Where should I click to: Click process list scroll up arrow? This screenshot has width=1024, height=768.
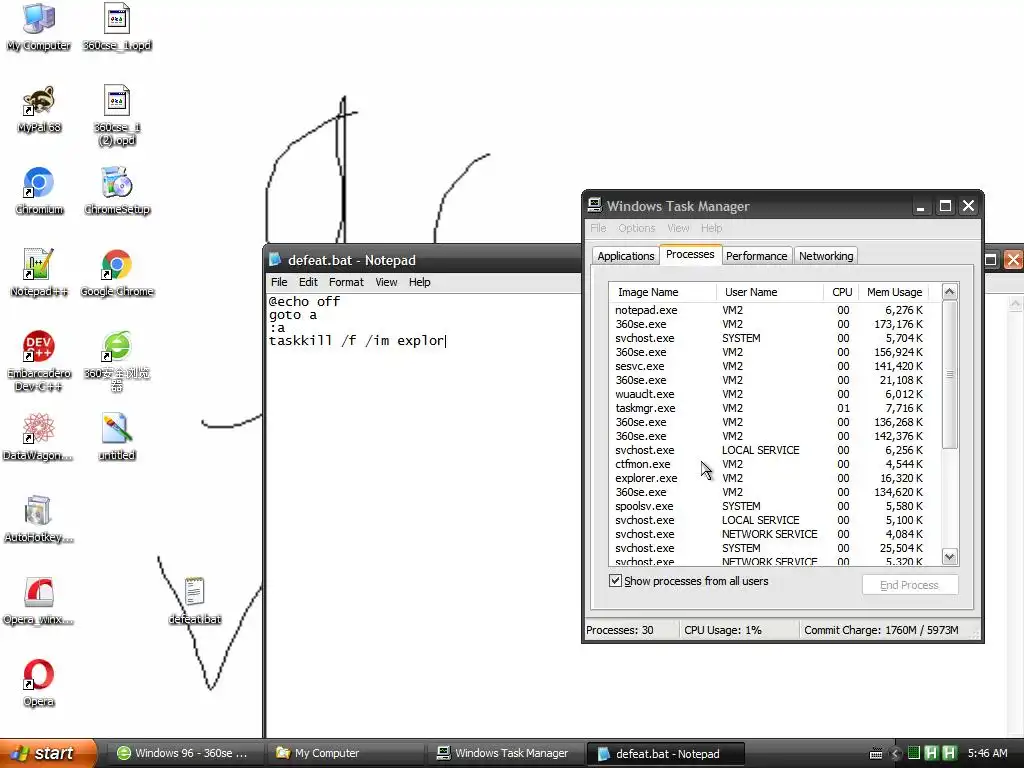(x=950, y=292)
